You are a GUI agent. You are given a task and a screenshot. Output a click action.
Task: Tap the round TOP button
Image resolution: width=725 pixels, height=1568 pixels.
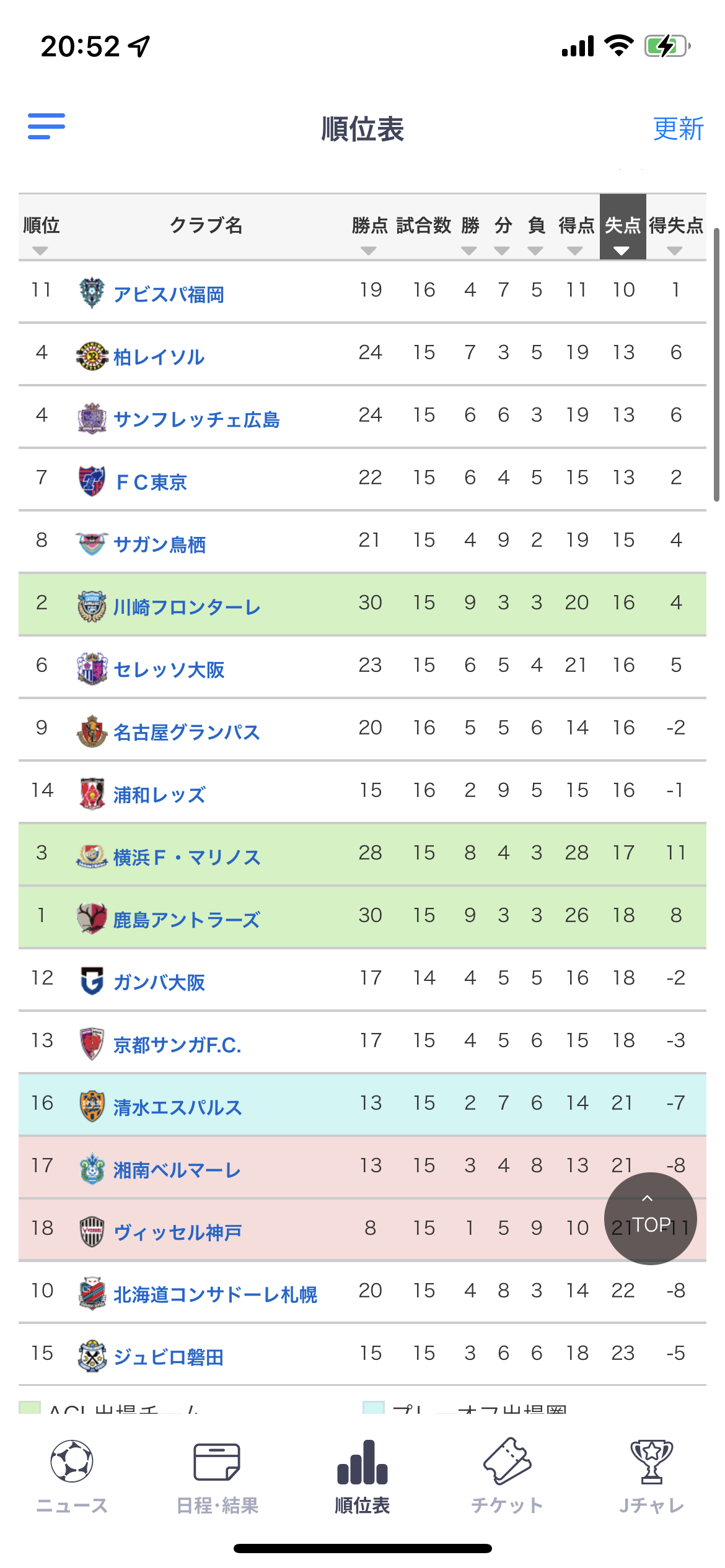tap(651, 1218)
